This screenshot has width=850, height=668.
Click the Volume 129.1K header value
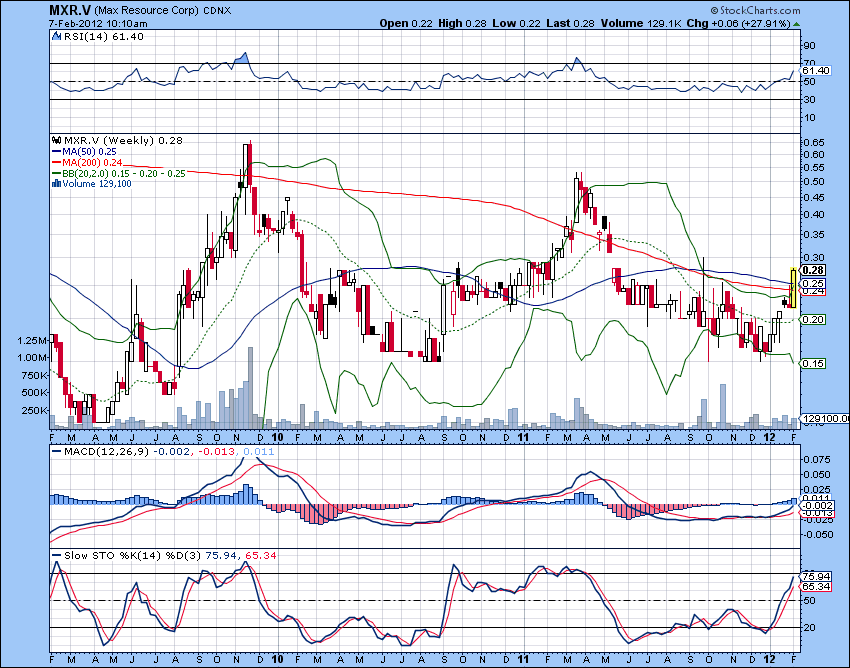(x=642, y=23)
